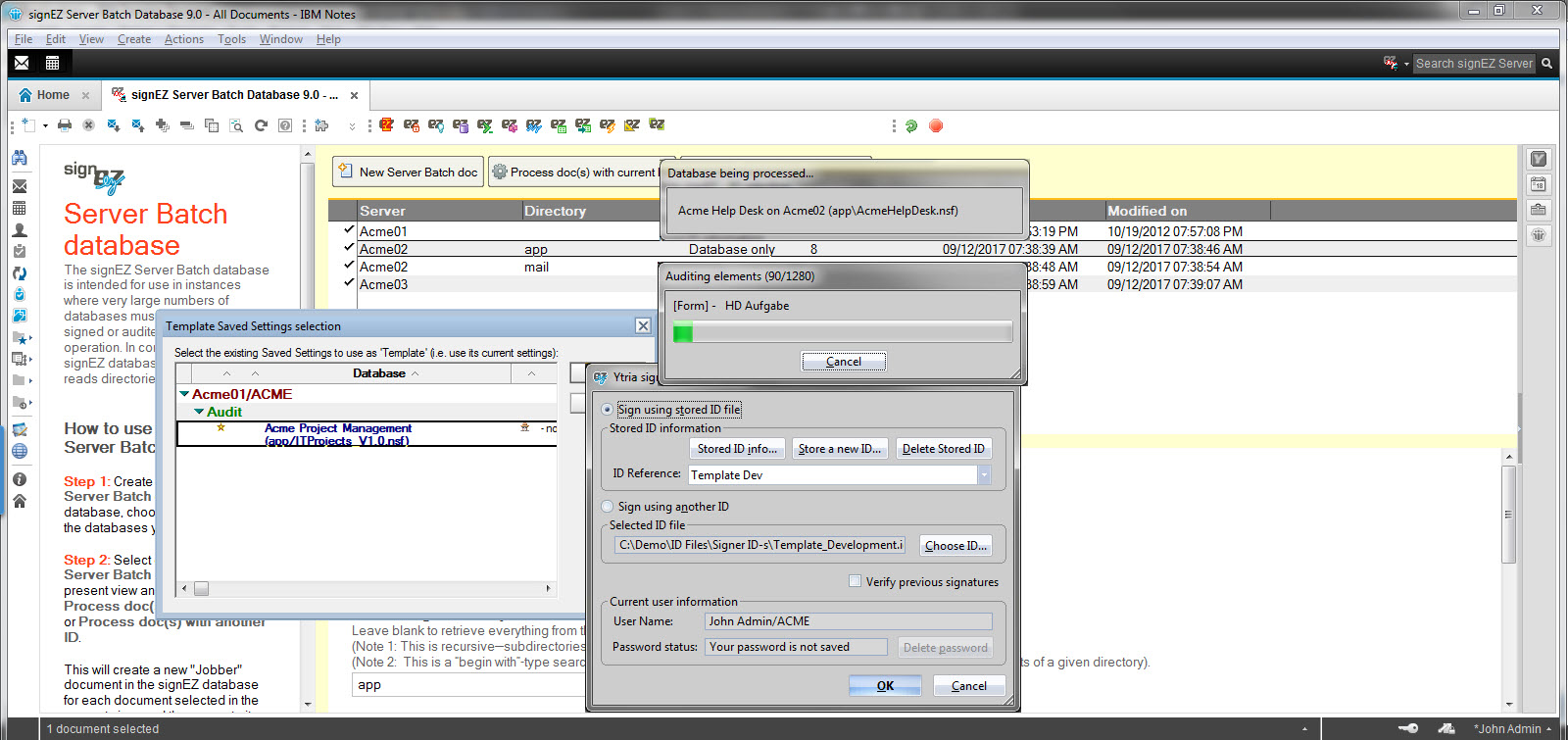Click the green circular arrow toolbar icon
Screen dimensions: 1568x740
[911, 125]
